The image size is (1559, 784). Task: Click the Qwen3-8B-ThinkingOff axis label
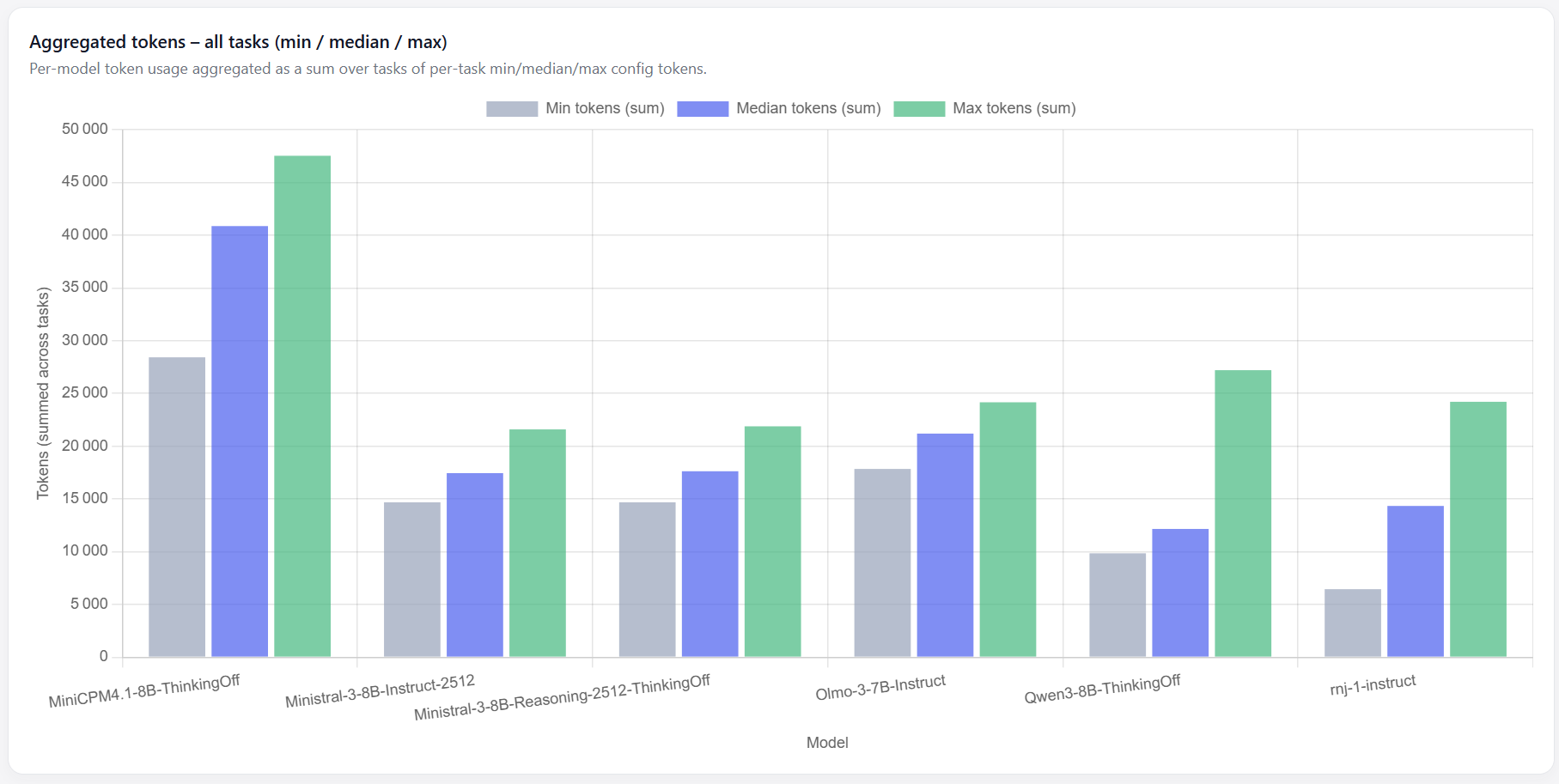coord(1102,690)
